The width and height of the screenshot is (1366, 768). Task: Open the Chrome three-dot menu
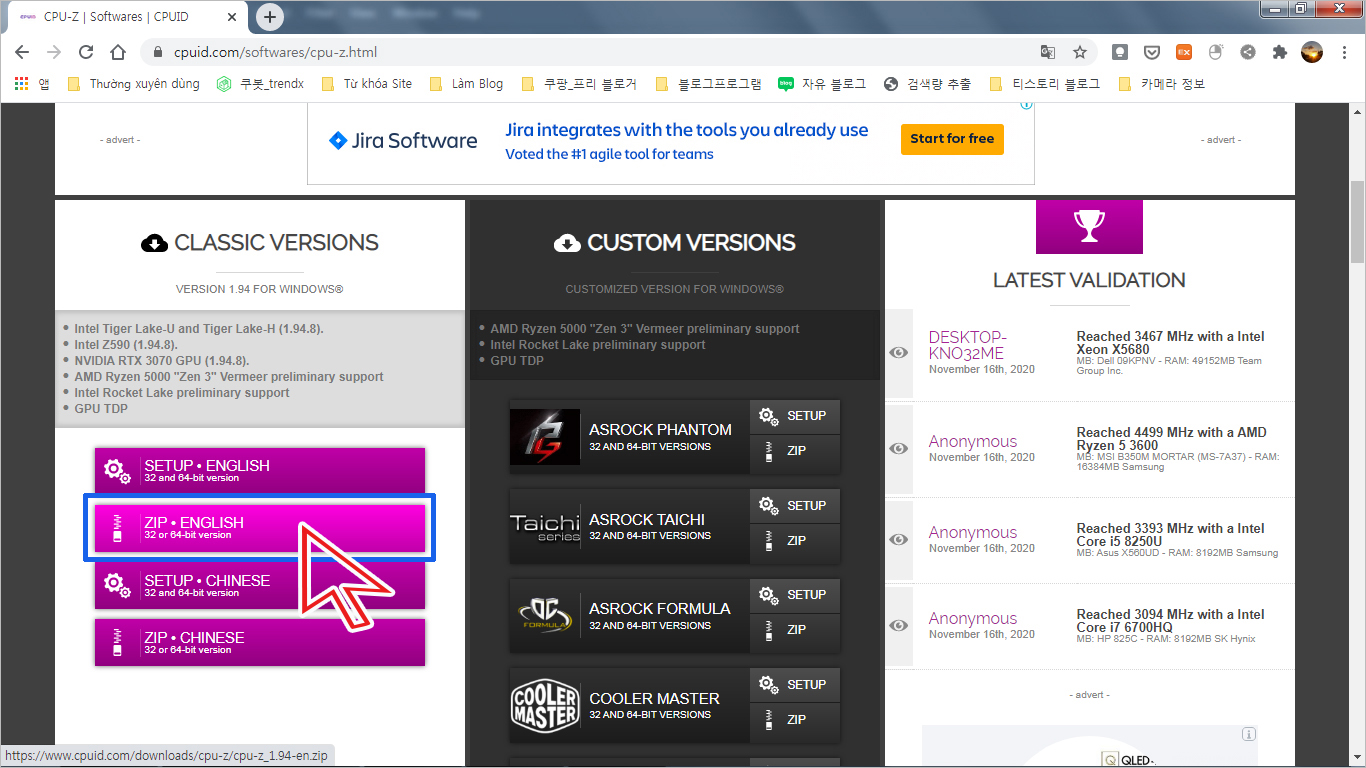click(1345, 52)
